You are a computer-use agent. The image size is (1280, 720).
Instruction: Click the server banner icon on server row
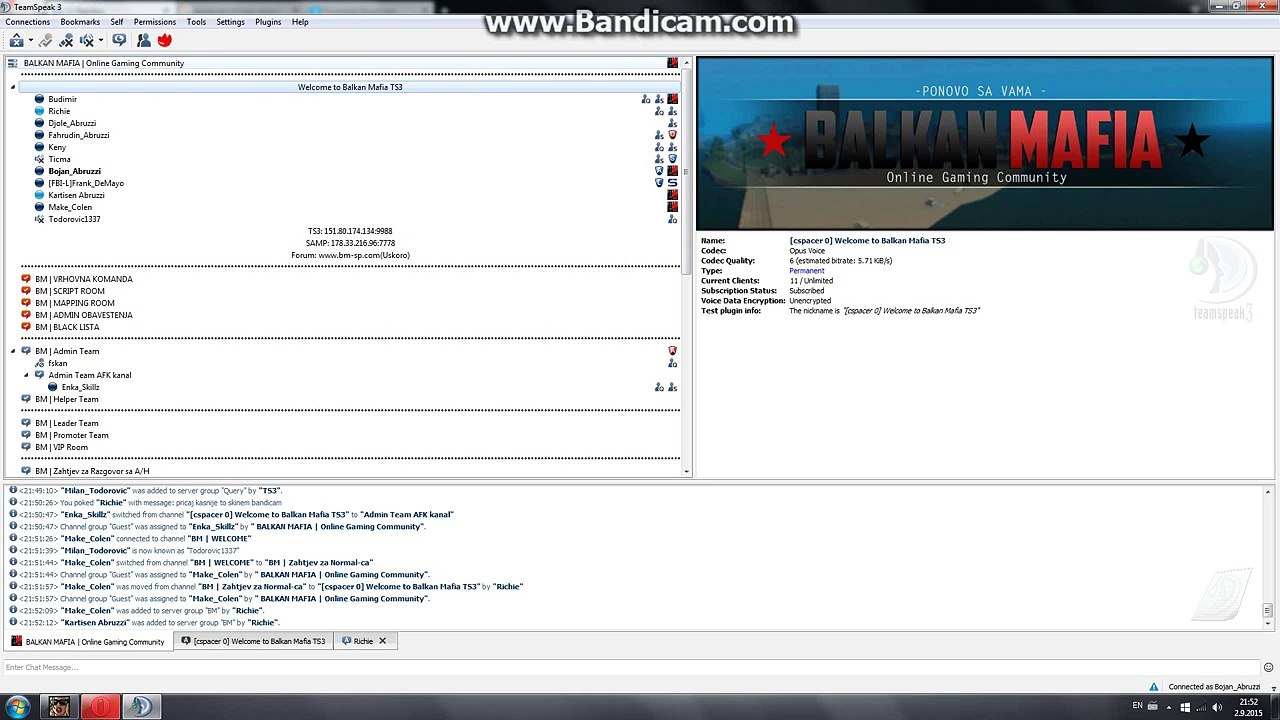673,63
